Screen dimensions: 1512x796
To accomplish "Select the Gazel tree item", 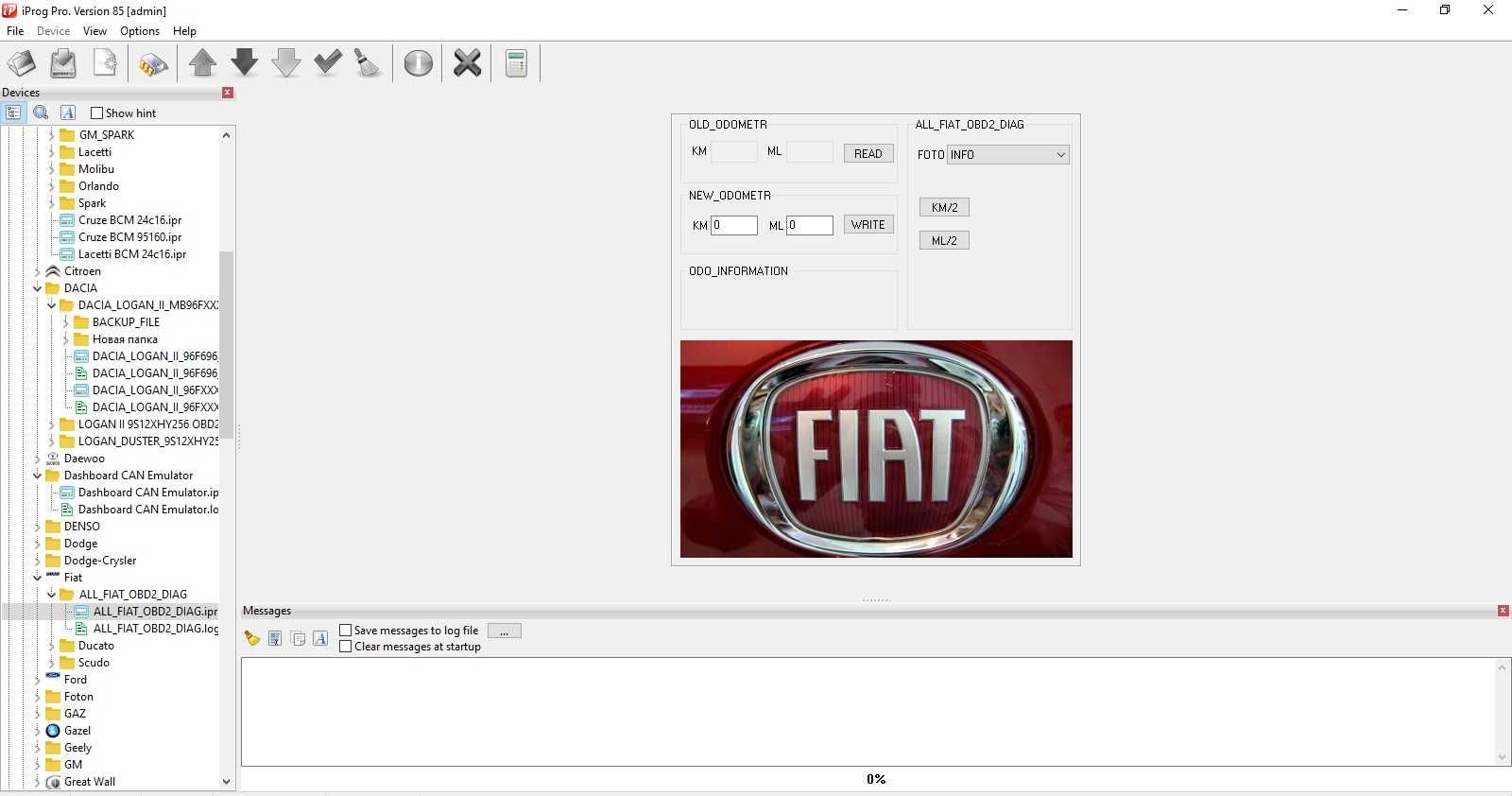I will click(x=77, y=731).
